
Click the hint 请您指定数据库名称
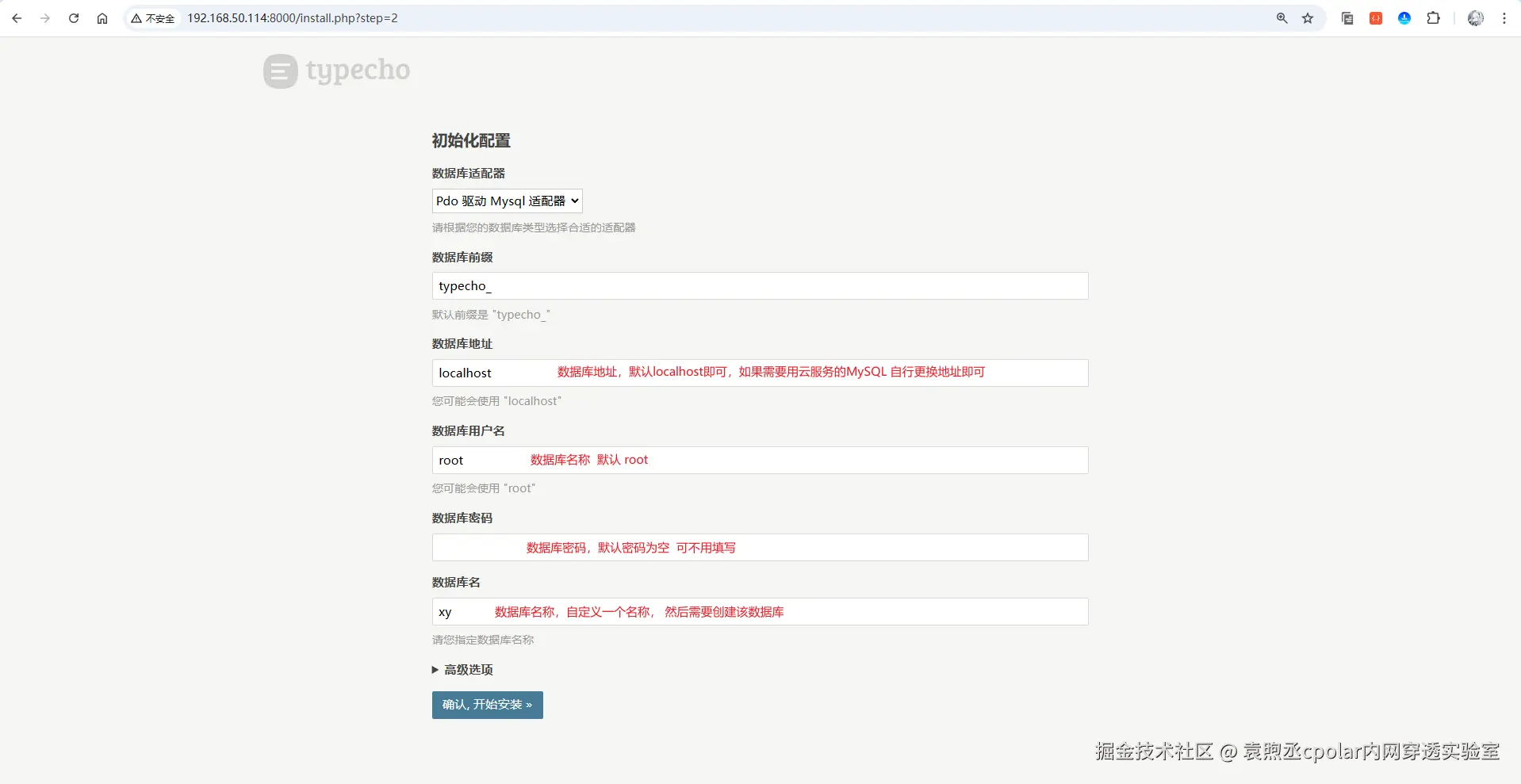[x=483, y=641]
